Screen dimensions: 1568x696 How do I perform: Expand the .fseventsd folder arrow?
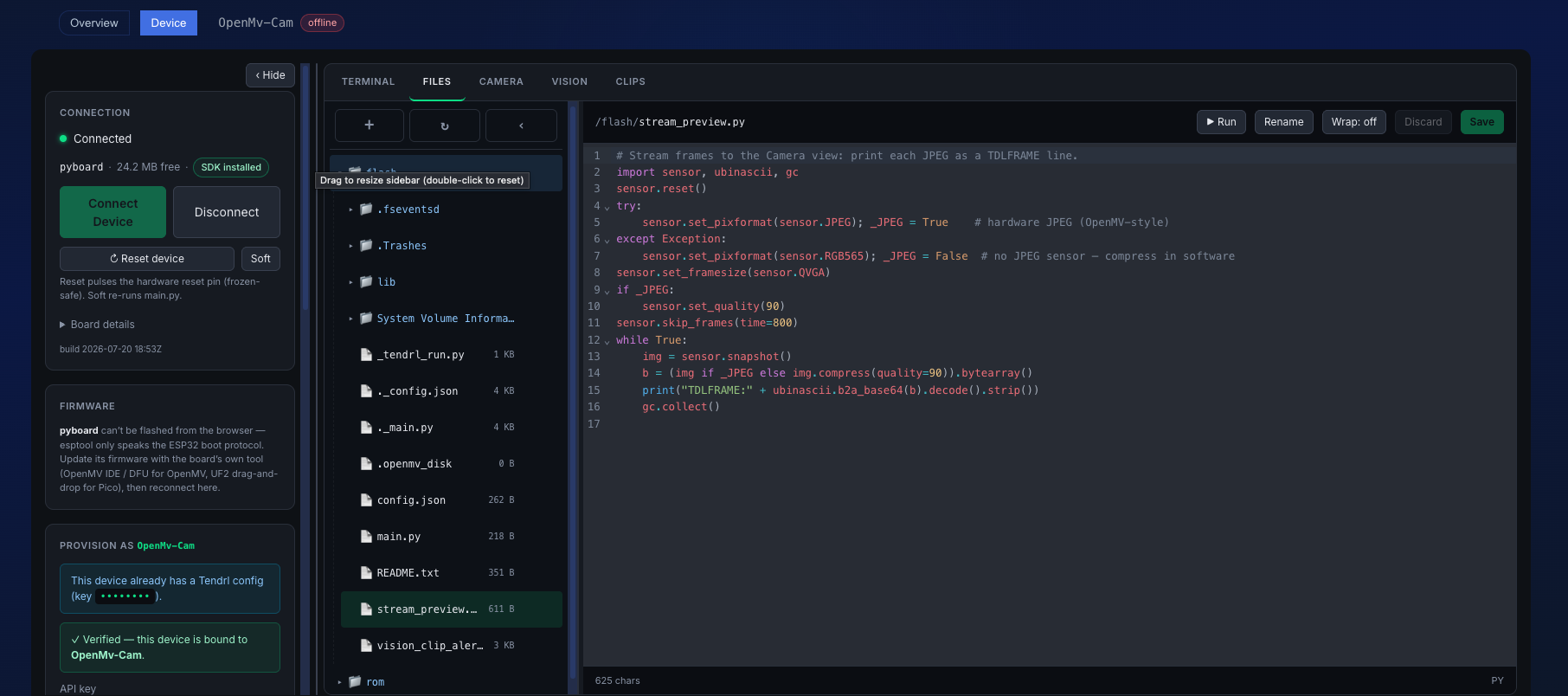point(350,209)
